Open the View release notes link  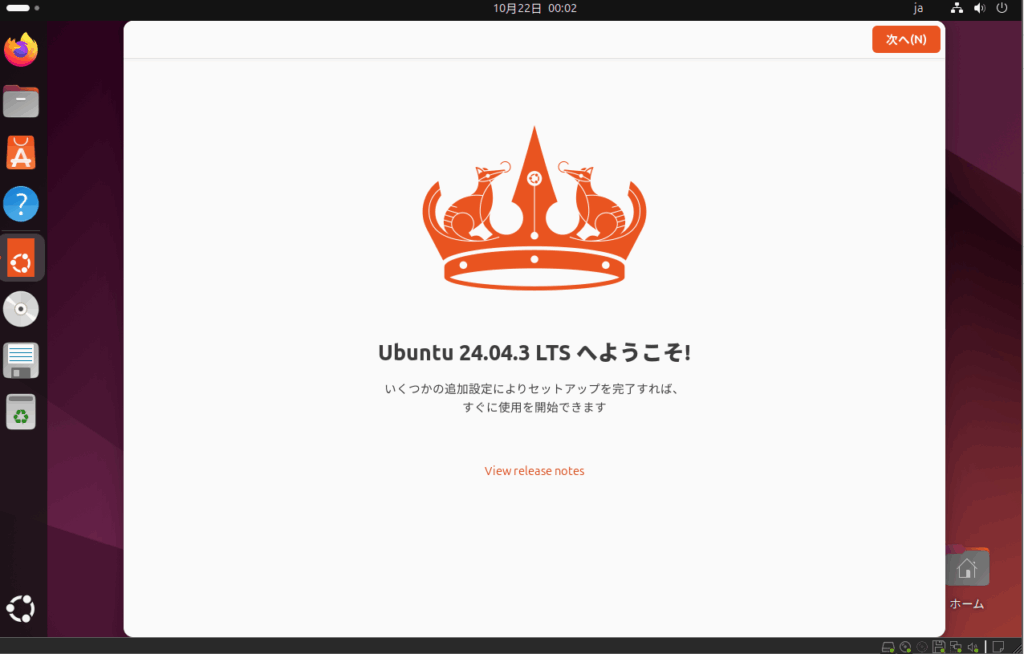534,471
